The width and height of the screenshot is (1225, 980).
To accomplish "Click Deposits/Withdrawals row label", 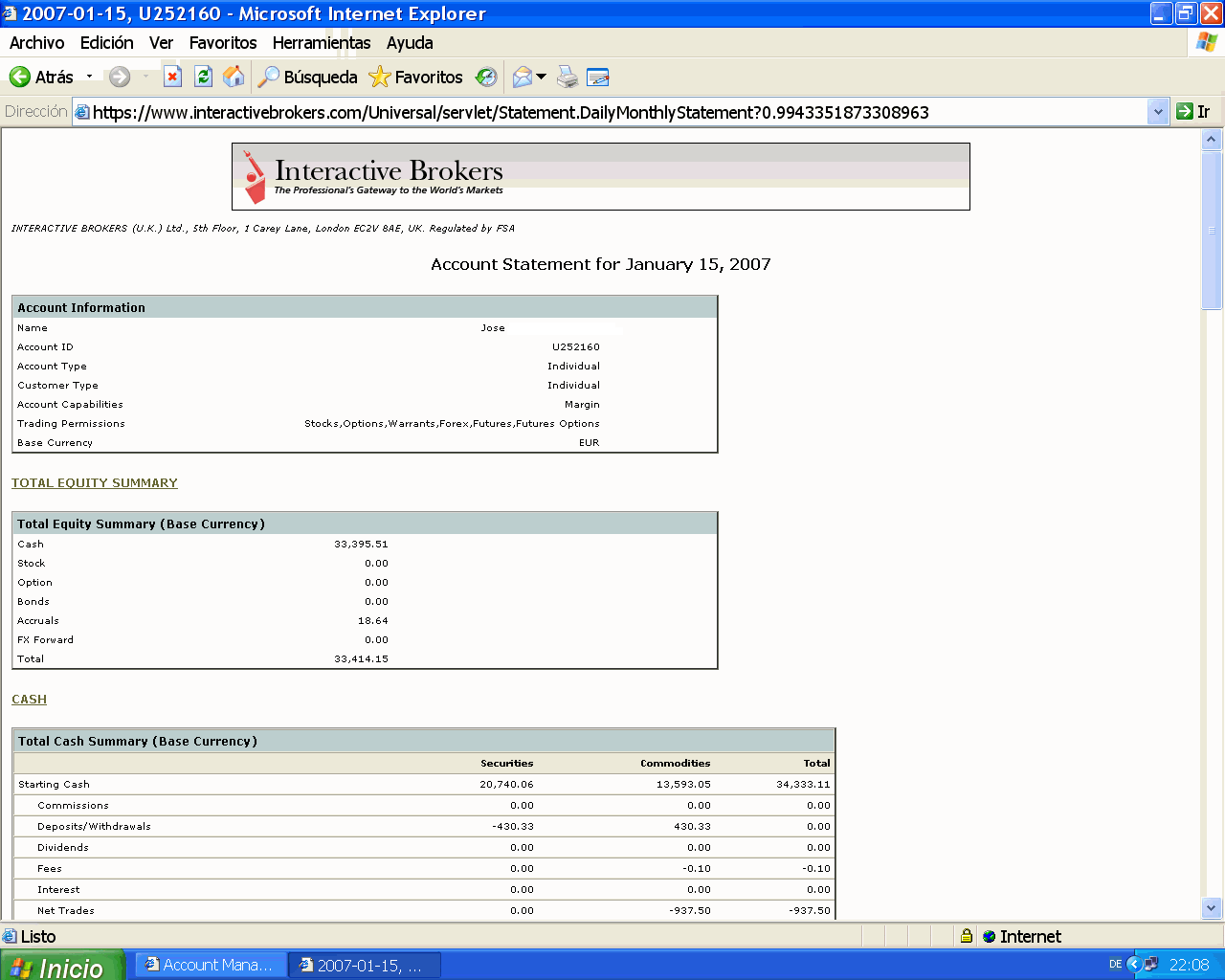I will click(94, 827).
